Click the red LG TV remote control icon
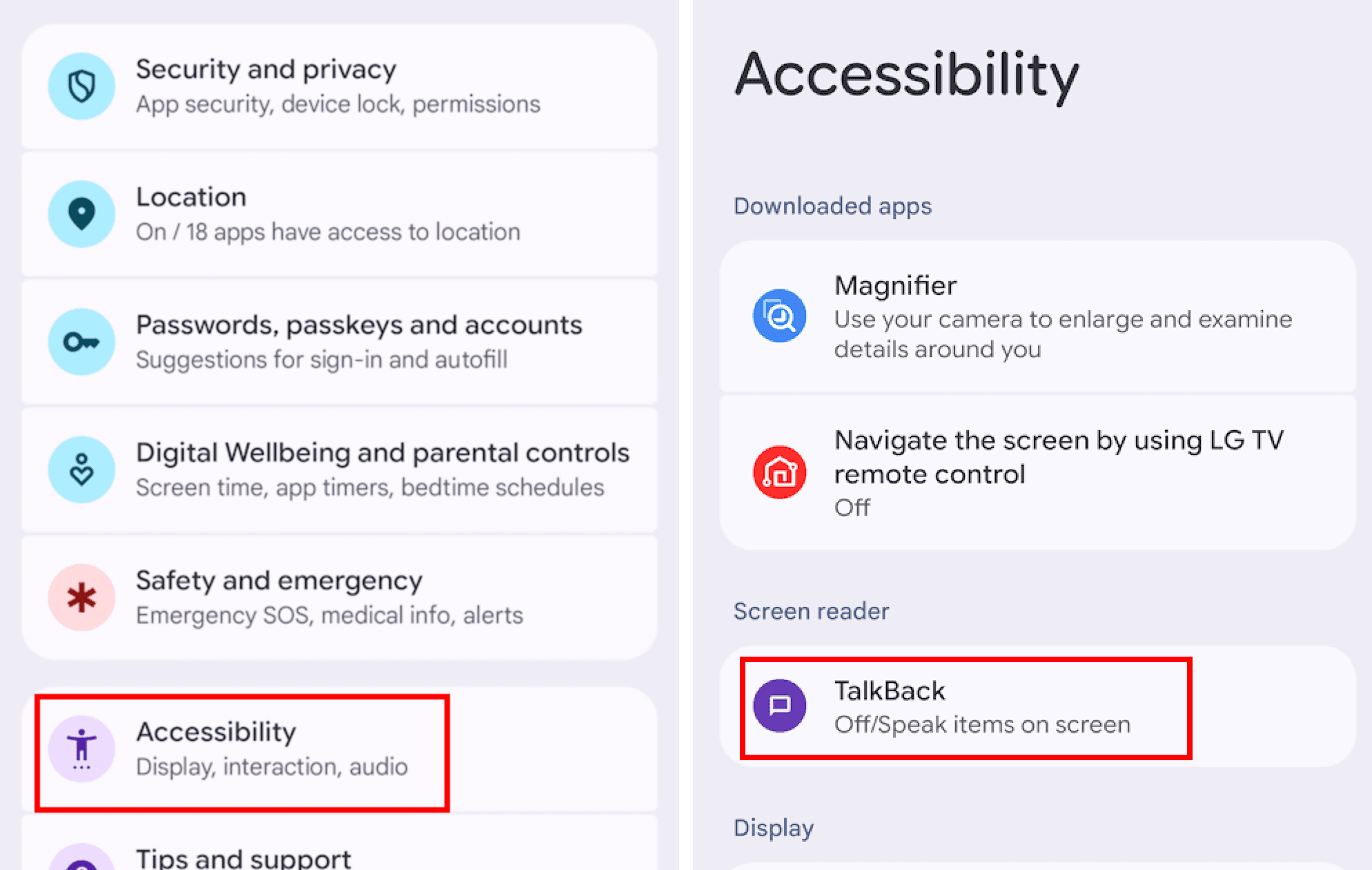This screenshot has height=870, width=1372. (778, 473)
